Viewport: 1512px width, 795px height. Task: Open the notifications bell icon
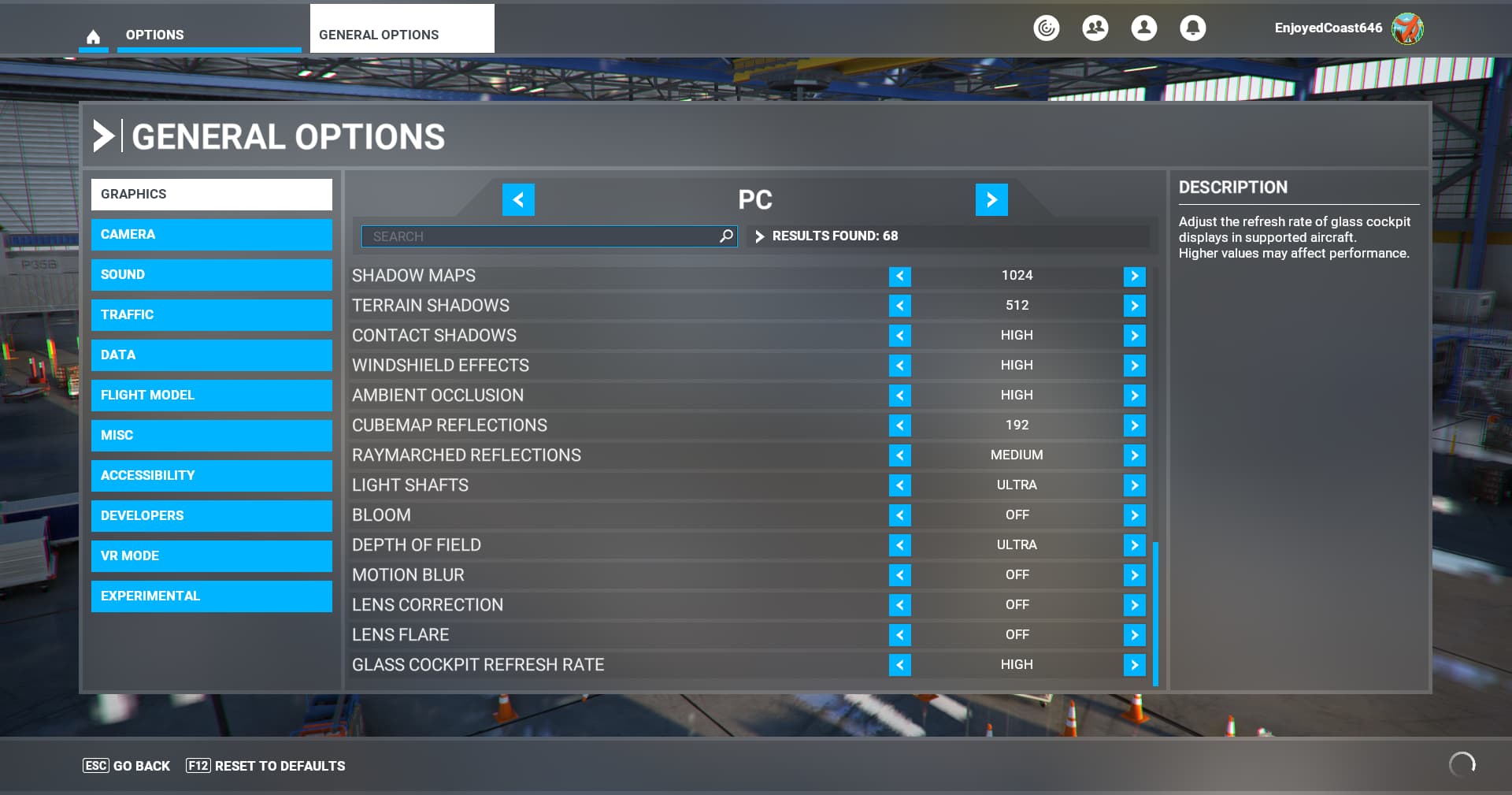click(1193, 28)
